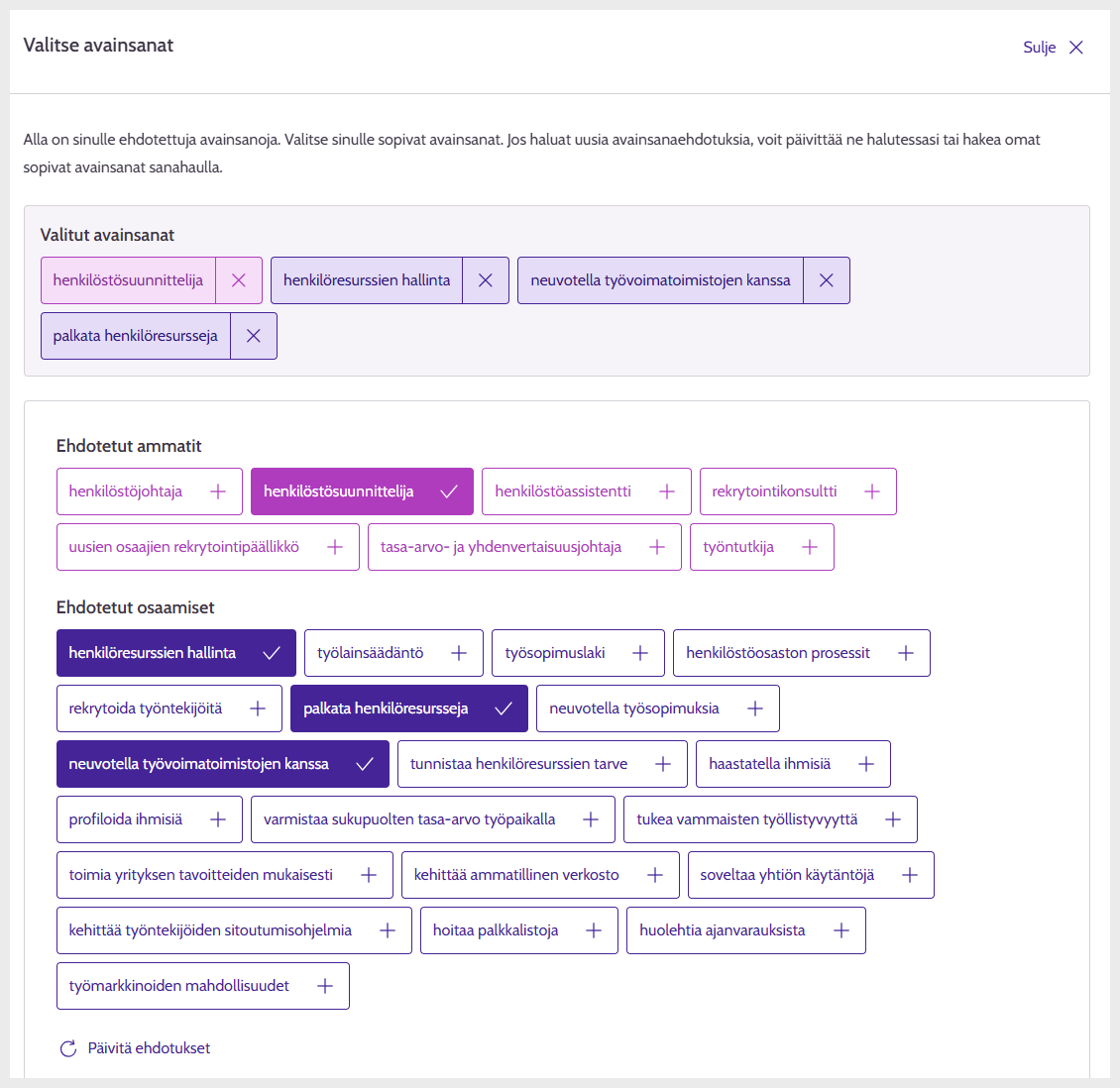Screen dimensions: 1120x1088
Task: Deselect the suggested occupation henkilöstösuunnittelija
Action: coord(362,491)
